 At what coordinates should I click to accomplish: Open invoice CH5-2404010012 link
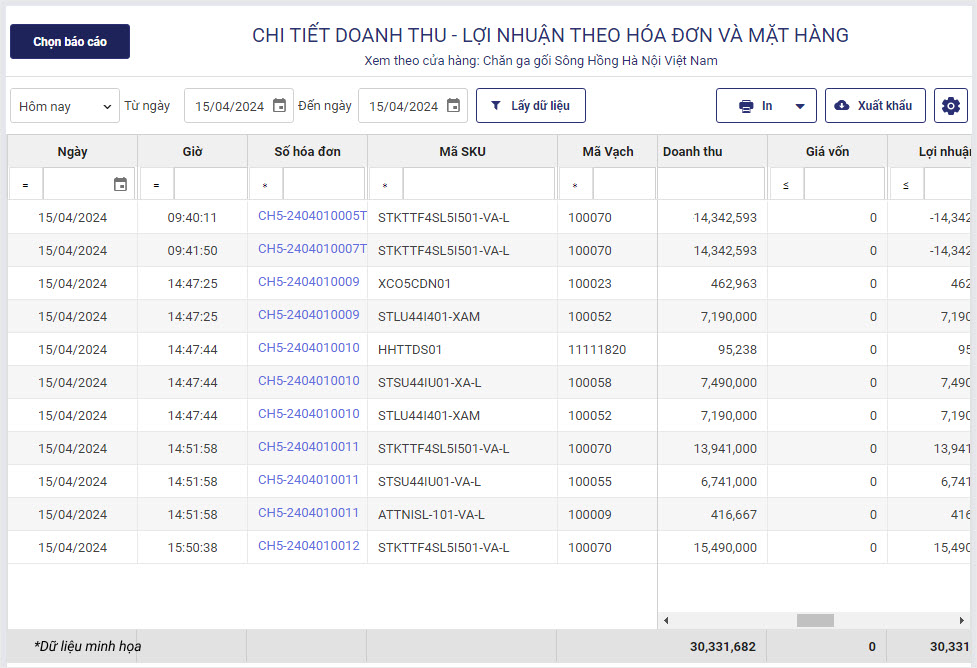308,546
